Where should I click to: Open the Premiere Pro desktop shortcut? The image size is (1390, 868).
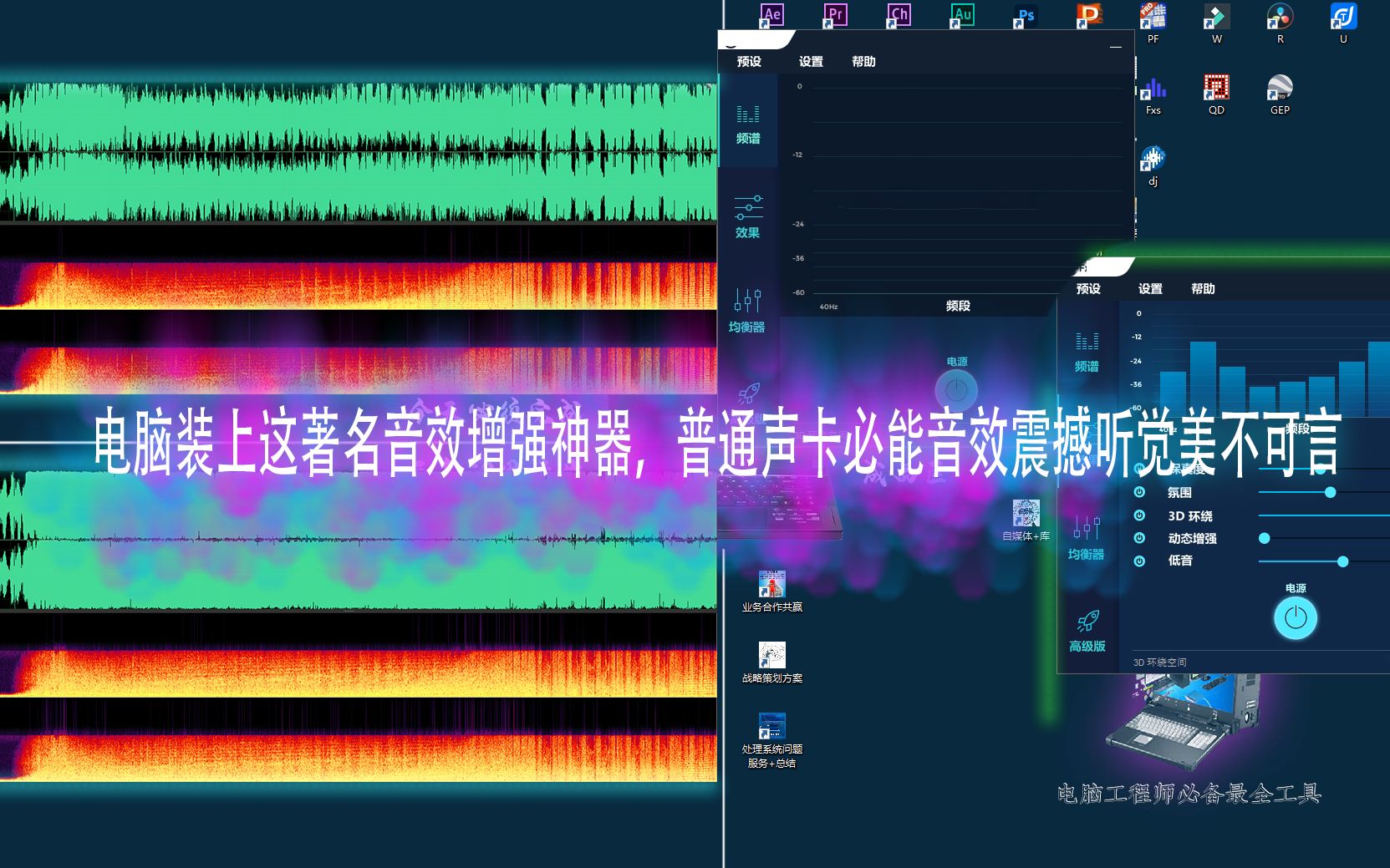[x=835, y=15]
